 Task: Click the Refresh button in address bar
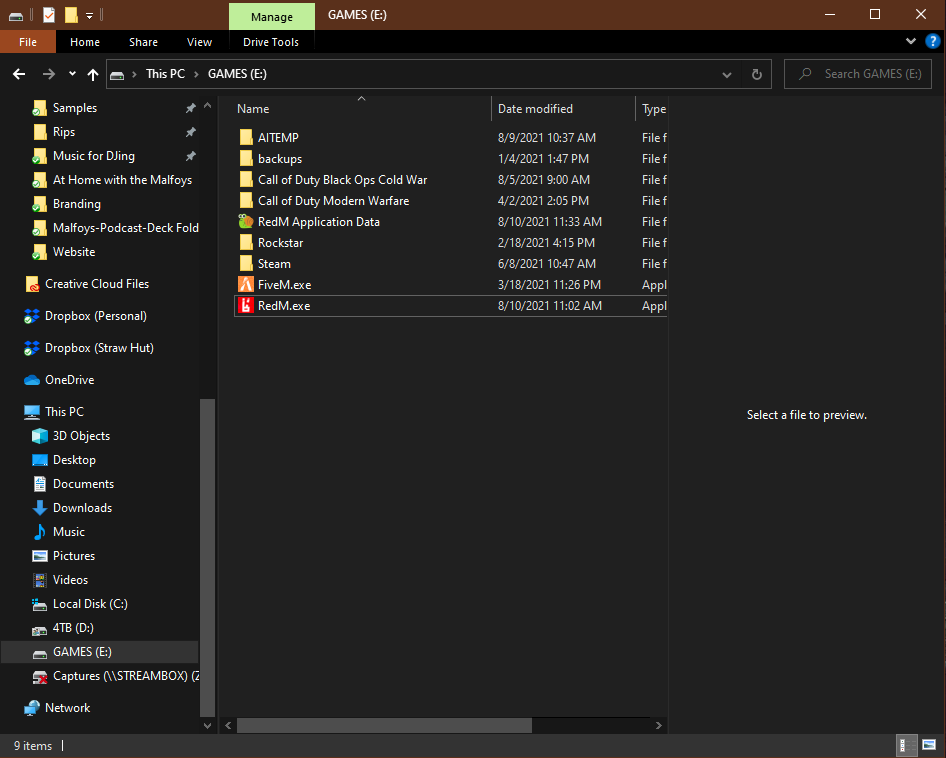pyautogui.click(x=757, y=74)
